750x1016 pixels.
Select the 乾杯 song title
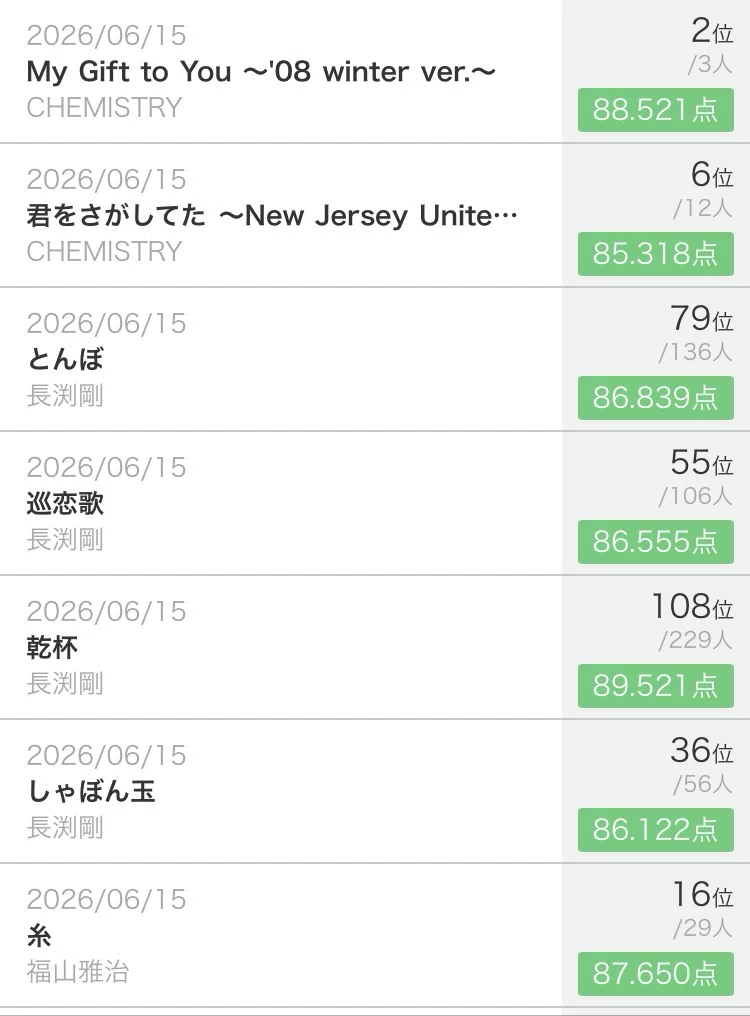tap(53, 647)
